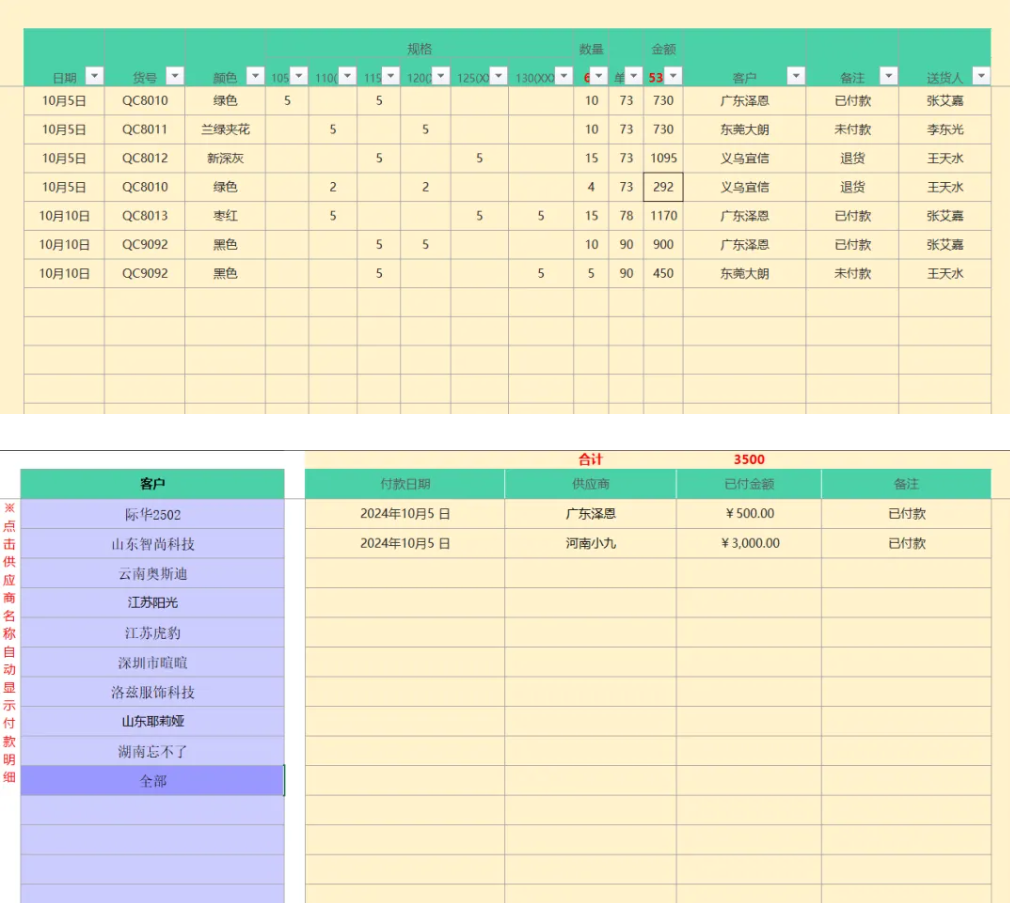The image size is (1010, 903).
Task: Open the 客户 column filter dropdown
Action: (x=796, y=76)
